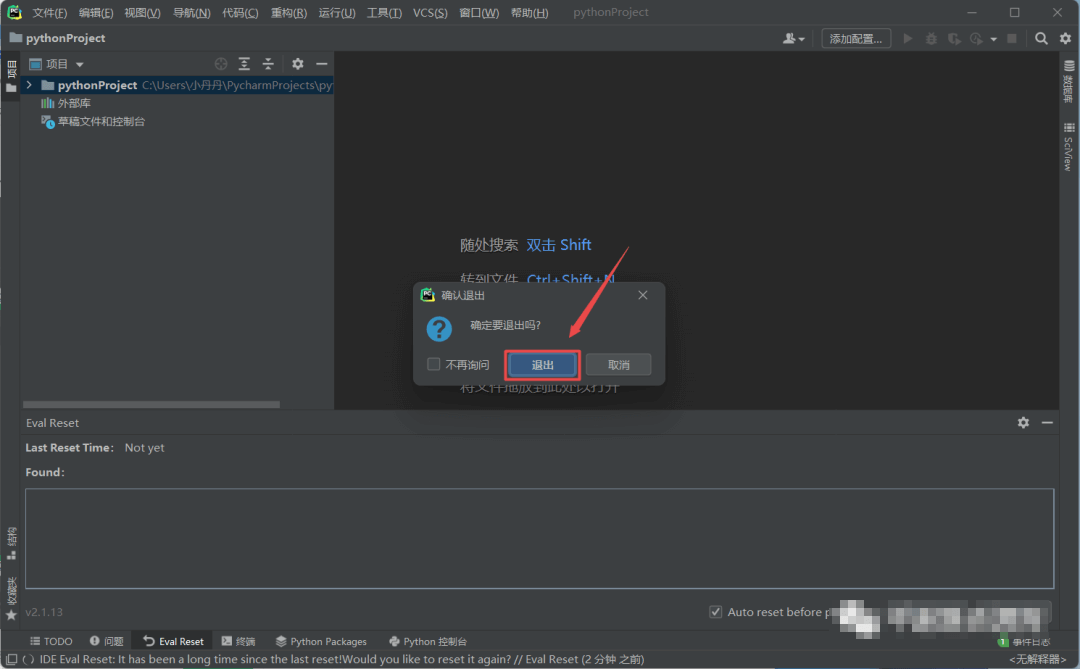Open the 代码(C) menu

tap(239, 13)
